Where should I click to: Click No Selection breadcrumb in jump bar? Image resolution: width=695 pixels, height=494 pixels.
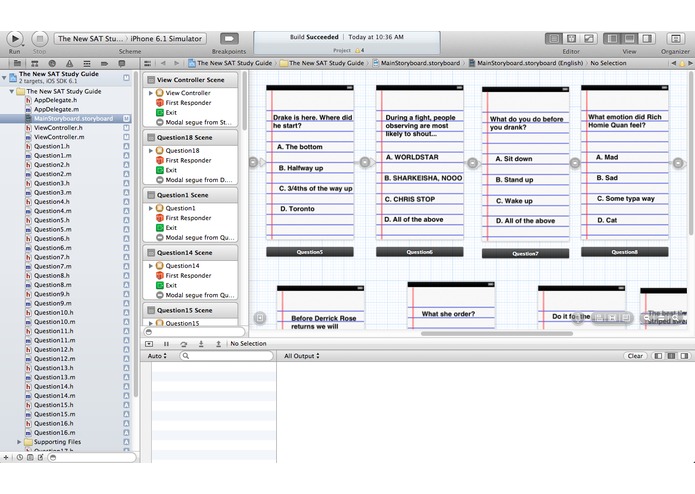(x=608, y=63)
